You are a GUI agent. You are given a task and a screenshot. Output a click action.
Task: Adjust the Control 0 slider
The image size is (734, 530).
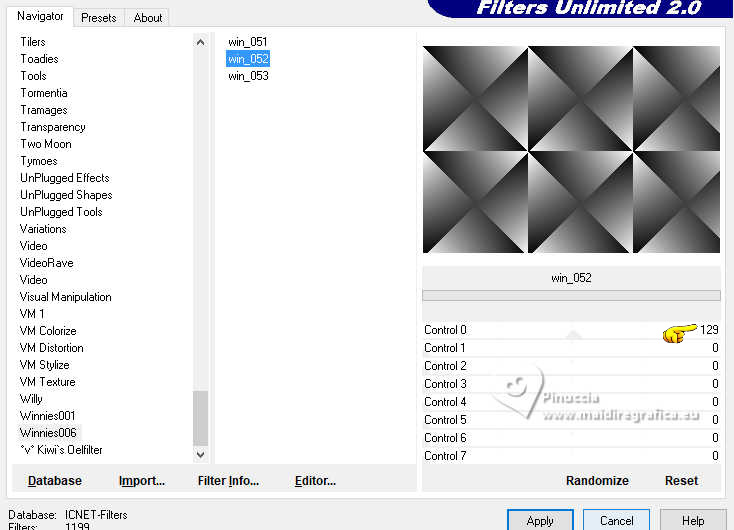[571, 330]
